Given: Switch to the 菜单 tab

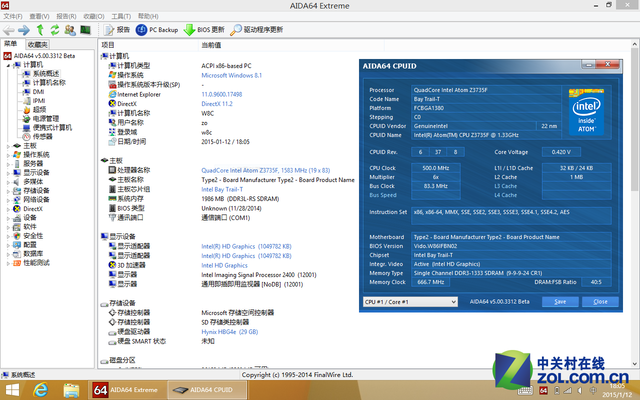Looking at the screenshot, I should click(x=11, y=44).
